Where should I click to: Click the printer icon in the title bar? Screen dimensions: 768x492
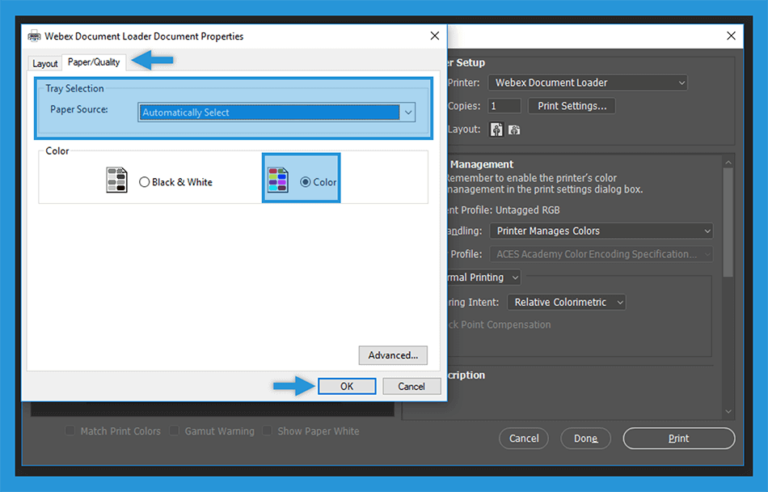(34, 37)
